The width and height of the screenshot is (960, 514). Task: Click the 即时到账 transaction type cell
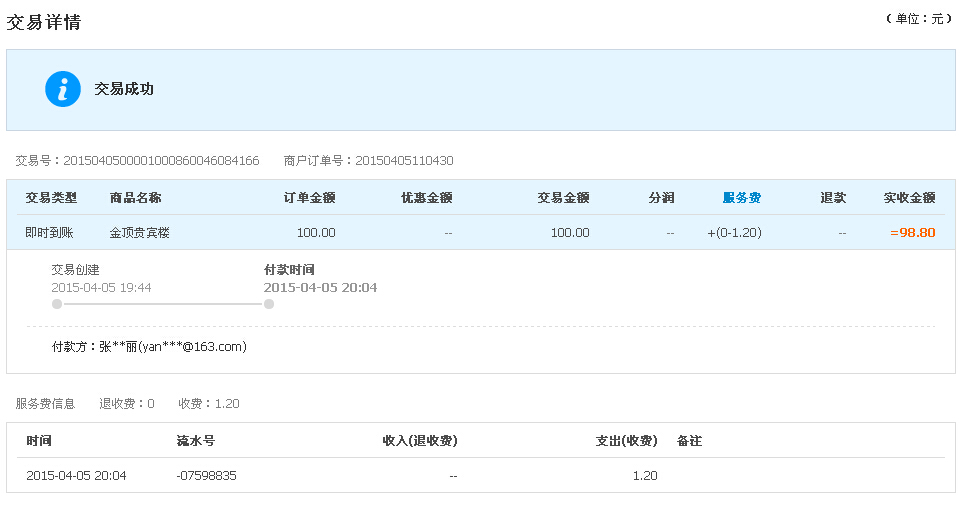pyautogui.click(x=50, y=233)
